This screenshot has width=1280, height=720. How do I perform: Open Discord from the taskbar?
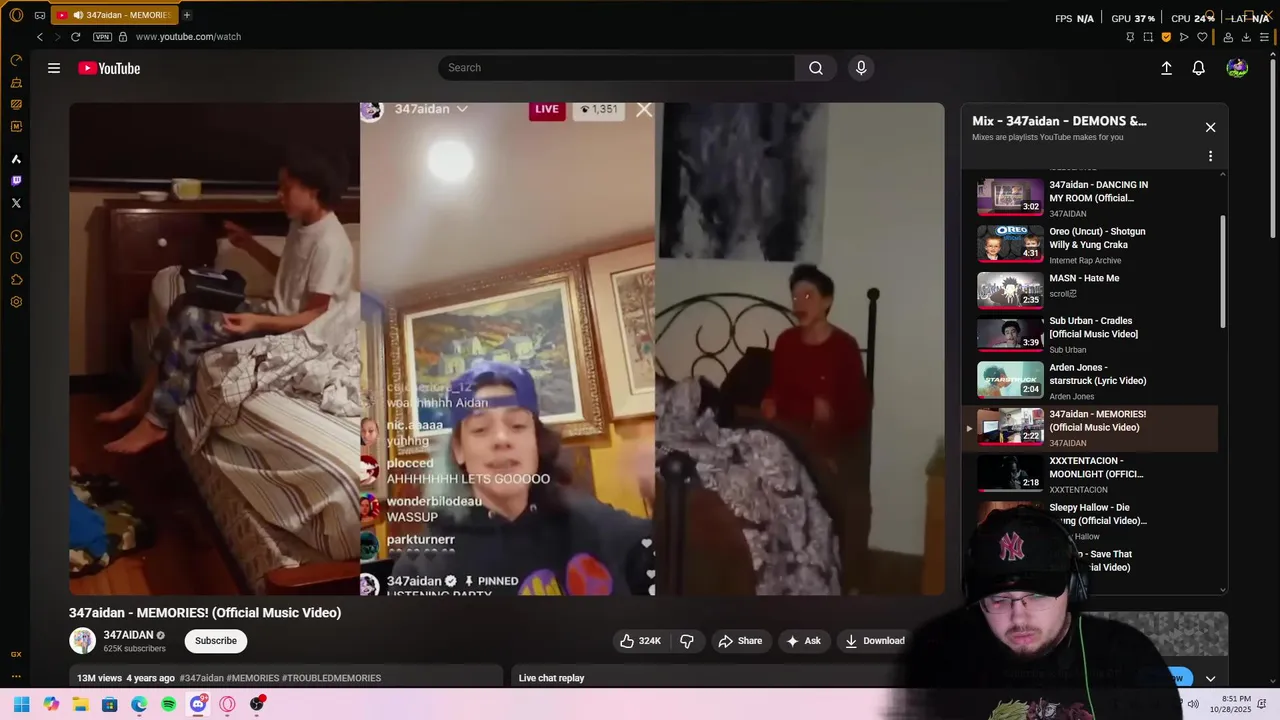coord(198,704)
